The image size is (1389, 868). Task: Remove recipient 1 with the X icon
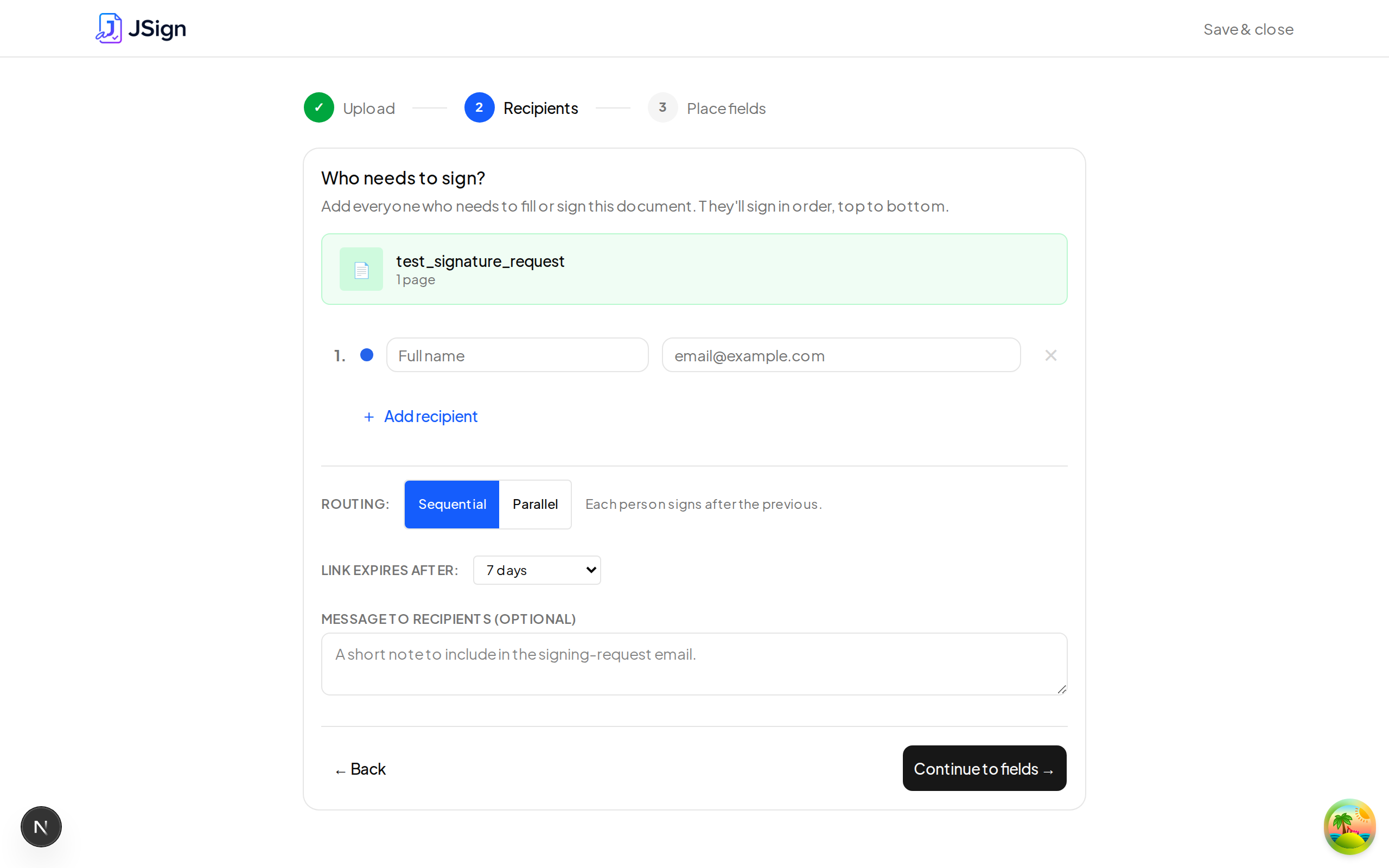pos(1051,355)
